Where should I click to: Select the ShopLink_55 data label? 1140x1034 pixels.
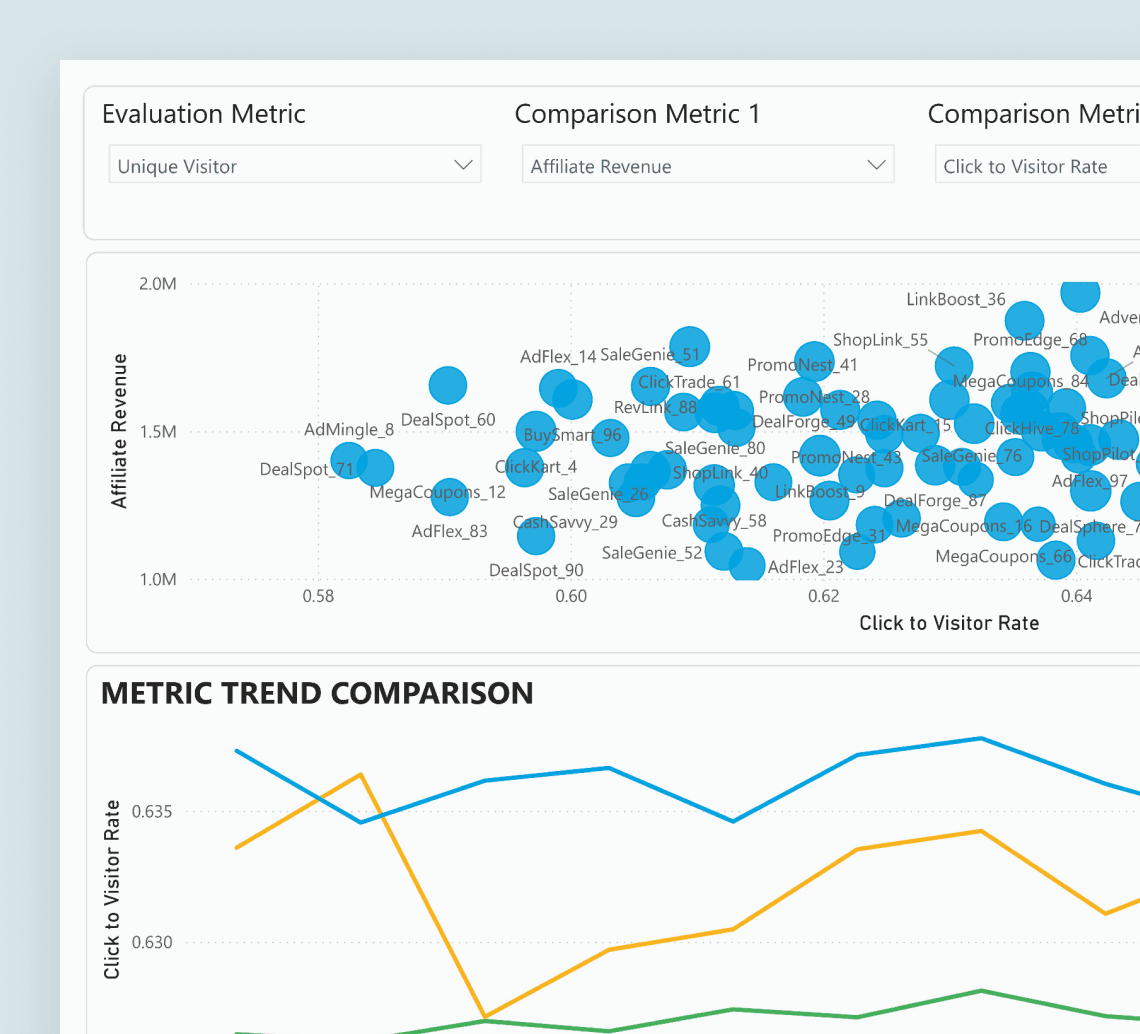click(880, 340)
